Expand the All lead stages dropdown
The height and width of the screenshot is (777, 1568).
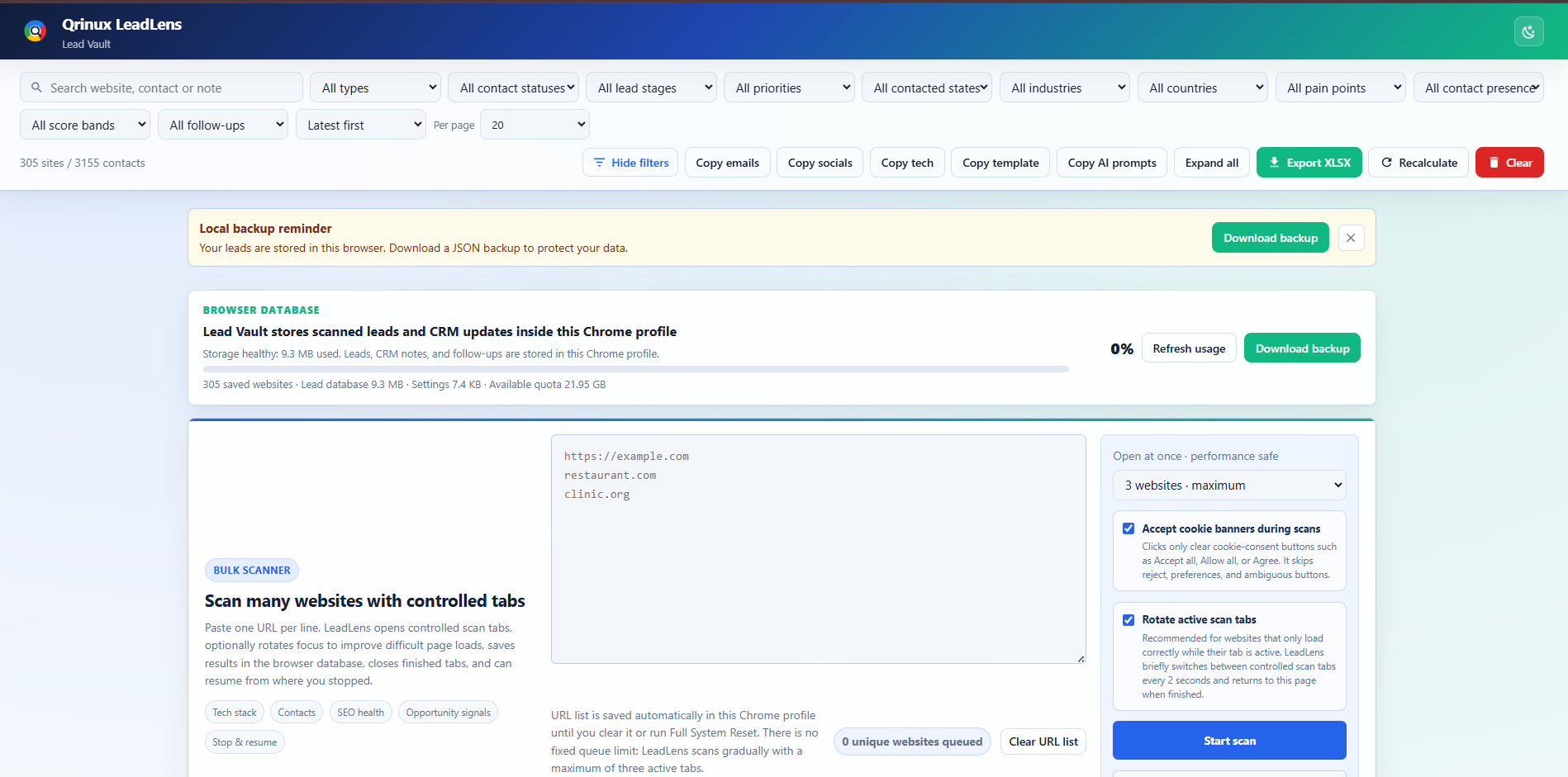pyautogui.click(x=651, y=88)
